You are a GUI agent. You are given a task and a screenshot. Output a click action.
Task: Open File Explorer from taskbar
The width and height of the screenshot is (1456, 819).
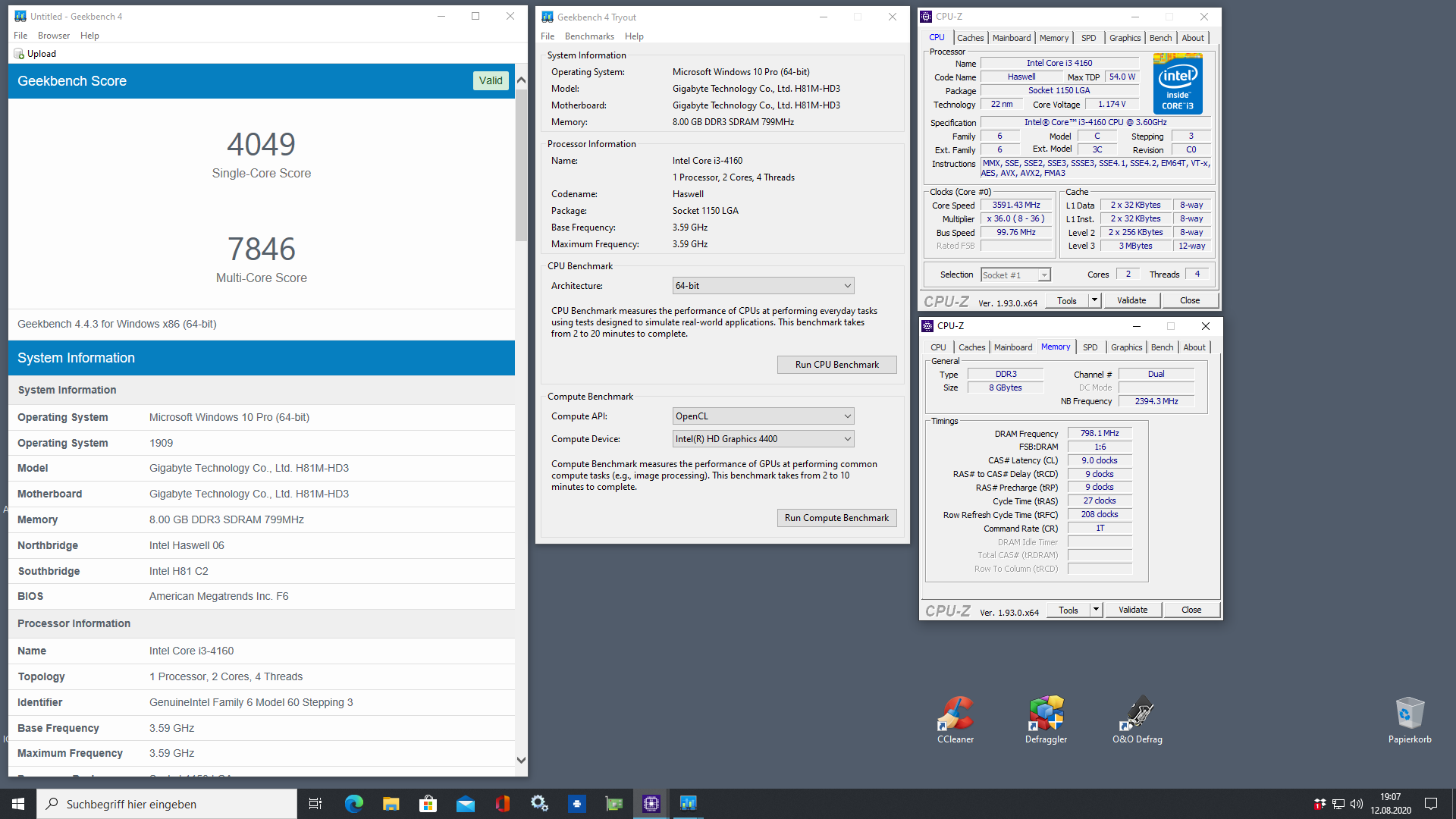click(391, 804)
